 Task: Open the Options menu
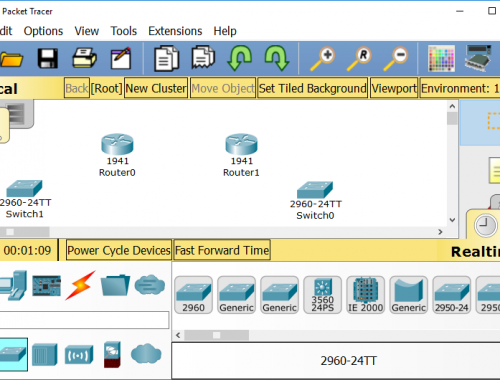pos(43,31)
